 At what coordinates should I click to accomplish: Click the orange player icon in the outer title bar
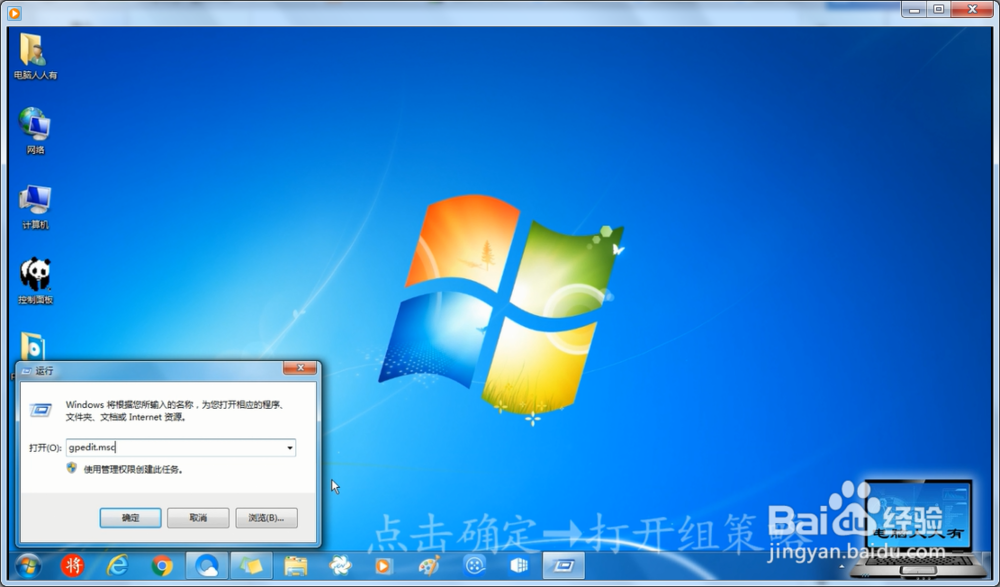(14, 12)
